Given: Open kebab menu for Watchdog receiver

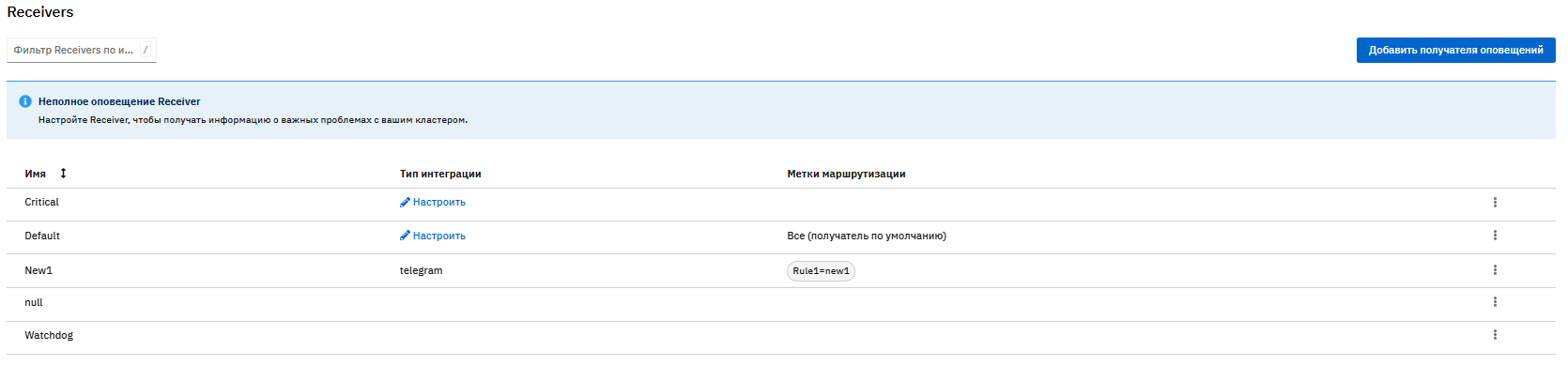Looking at the screenshot, I should click(1495, 335).
